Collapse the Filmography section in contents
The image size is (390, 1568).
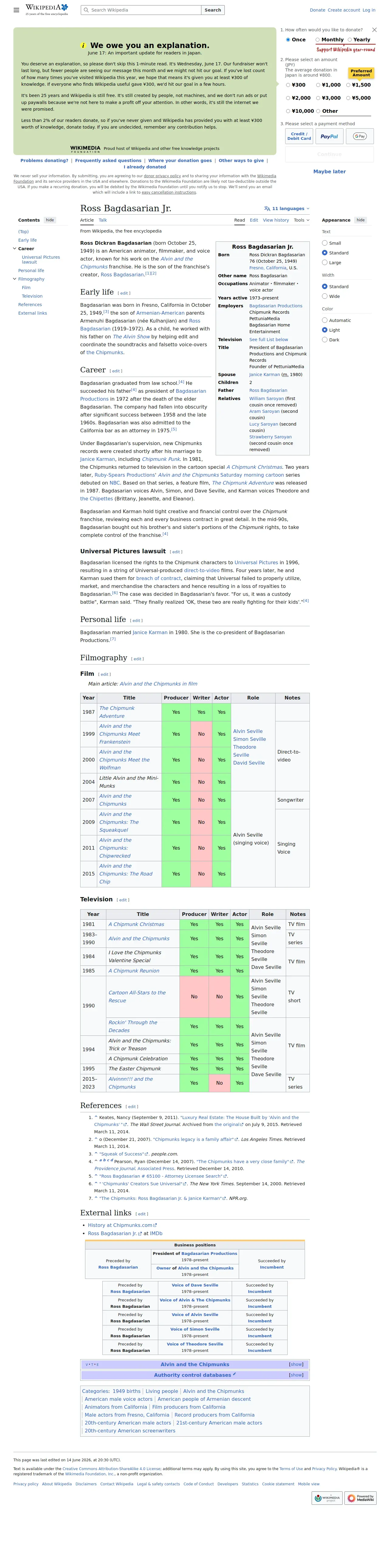tap(15, 279)
